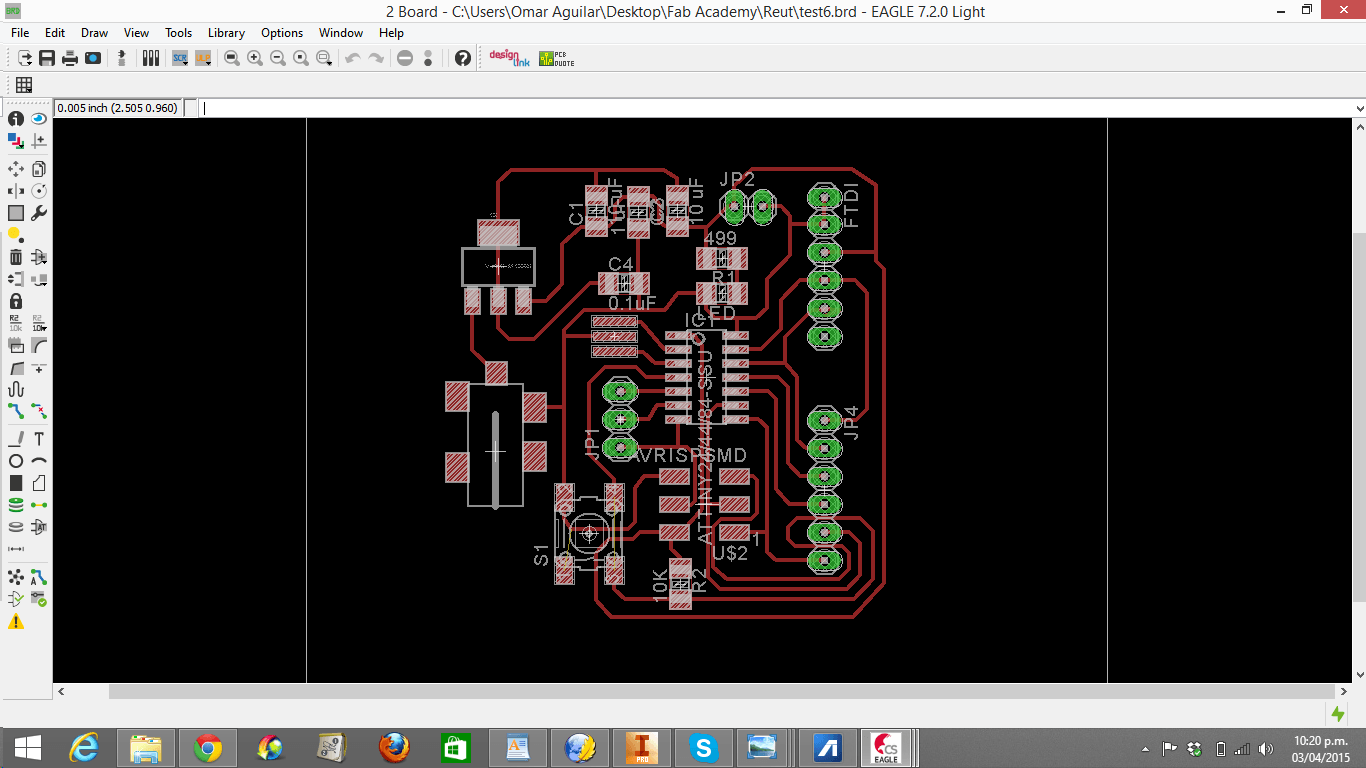This screenshot has width=1366, height=768.
Task: Select the Polygon tool
Action: coord(39,483)
